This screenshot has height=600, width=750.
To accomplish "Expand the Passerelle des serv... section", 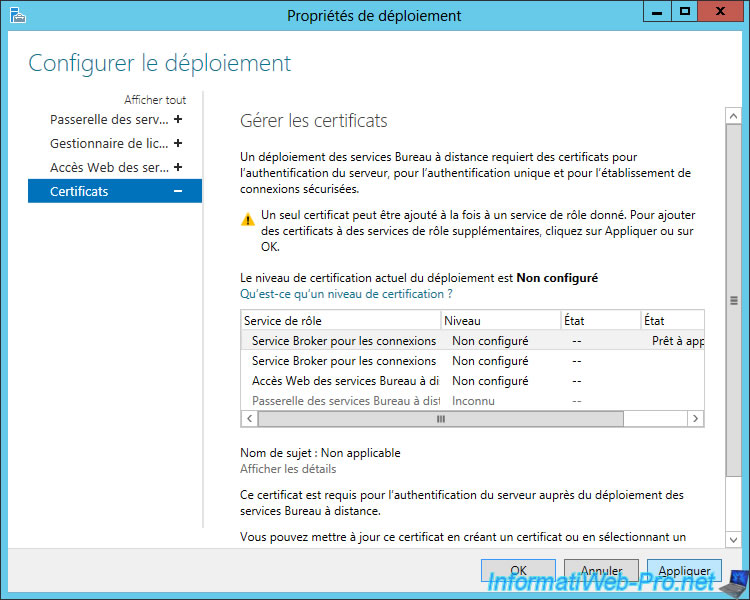I will tap(178, 119).
